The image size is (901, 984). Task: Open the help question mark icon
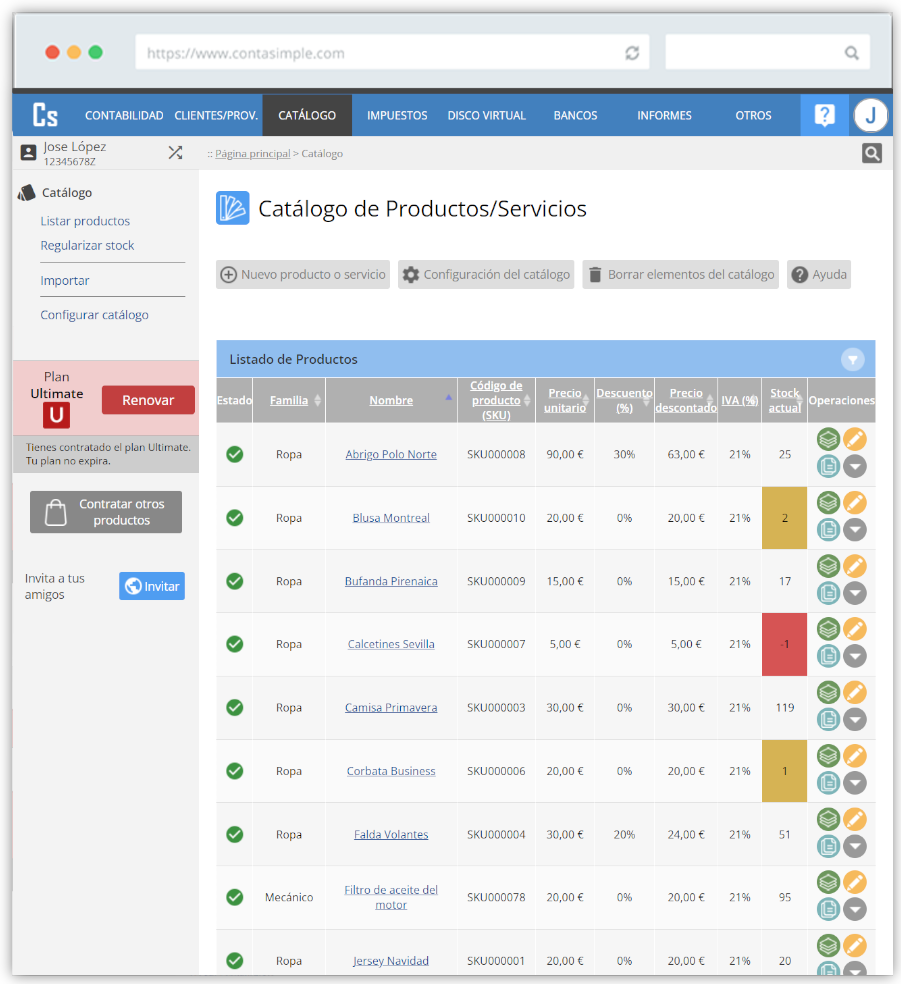click(x=824, y=115)
